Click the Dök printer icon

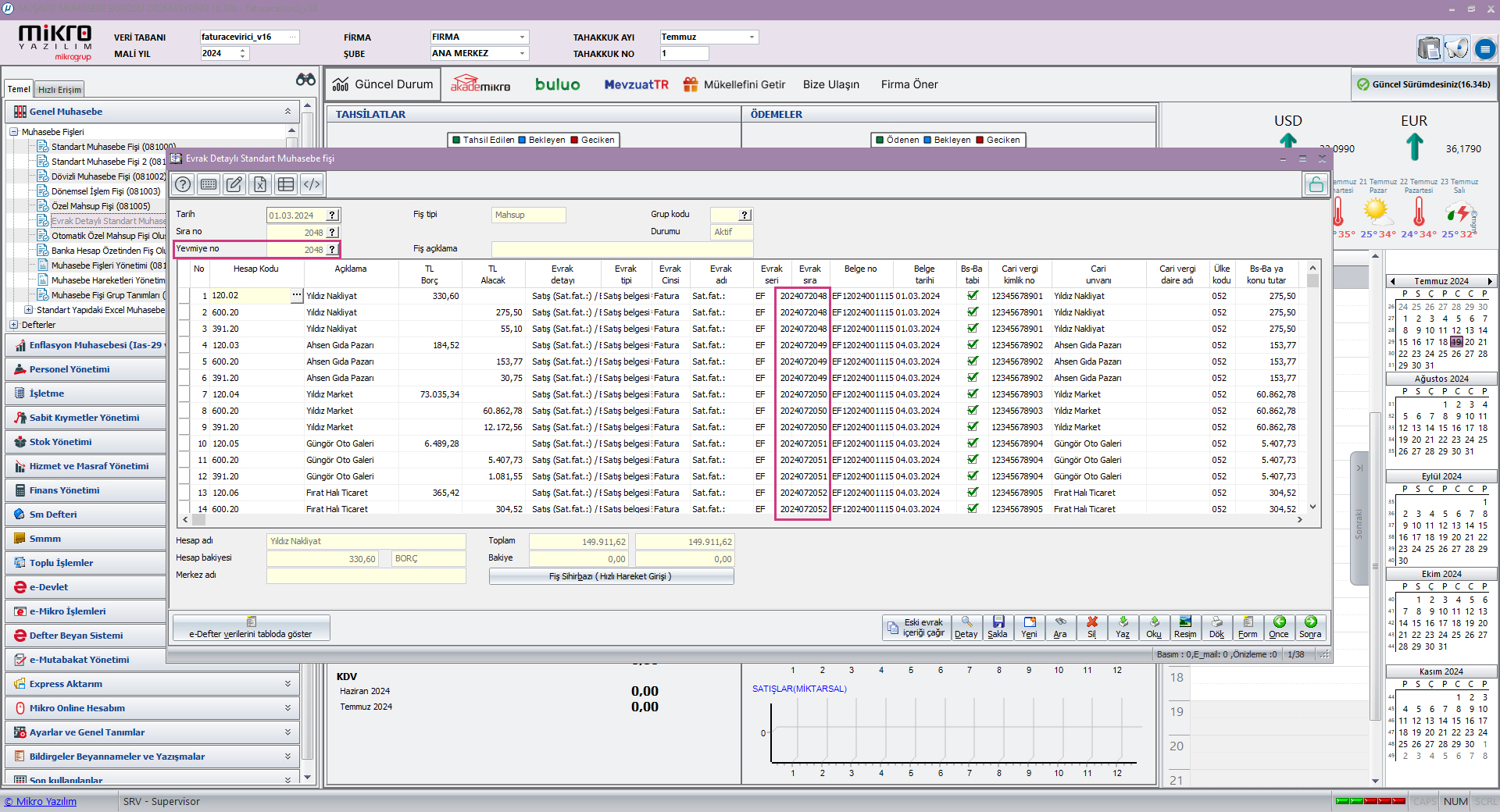(x=1216, y=626)
